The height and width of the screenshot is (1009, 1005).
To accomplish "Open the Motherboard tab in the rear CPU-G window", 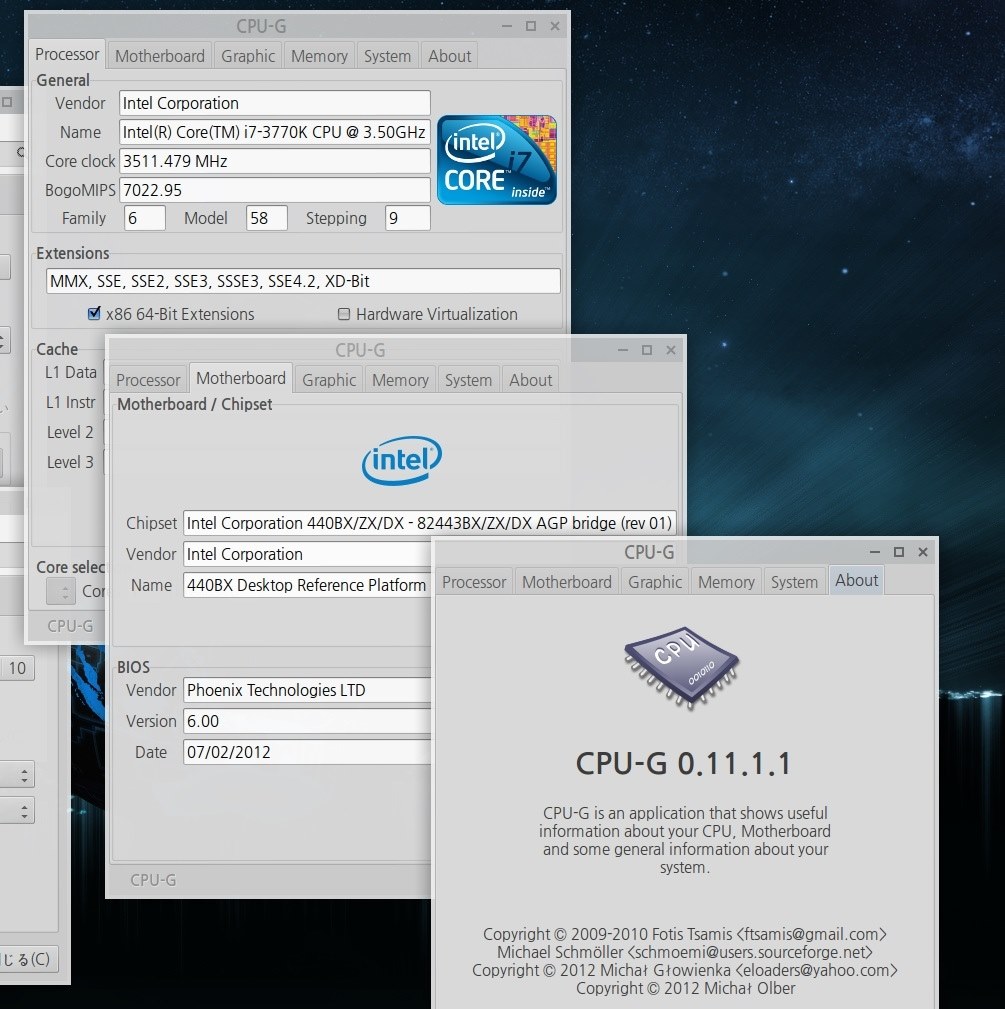I will click(x=160, y=56).
